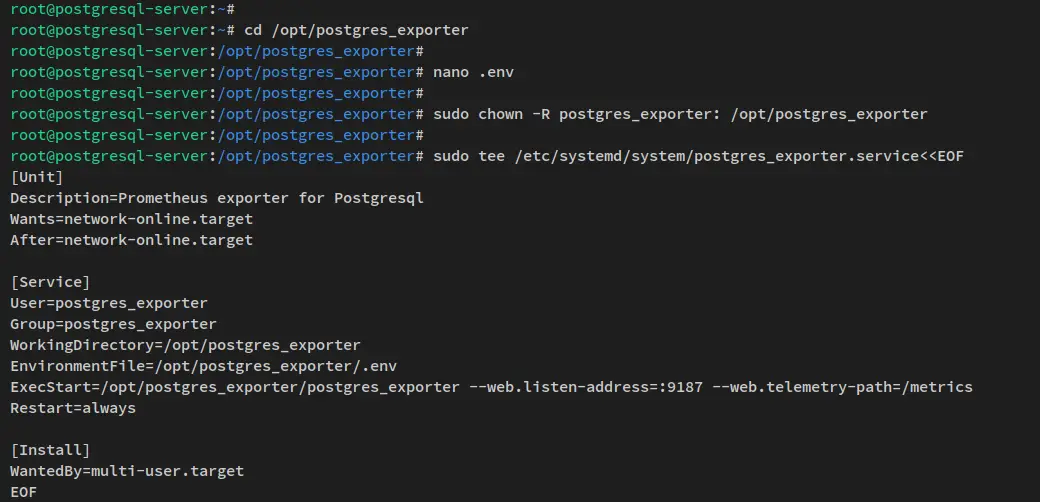Click the 'User=postgres_exporter' line

click(x=109, y=303)
